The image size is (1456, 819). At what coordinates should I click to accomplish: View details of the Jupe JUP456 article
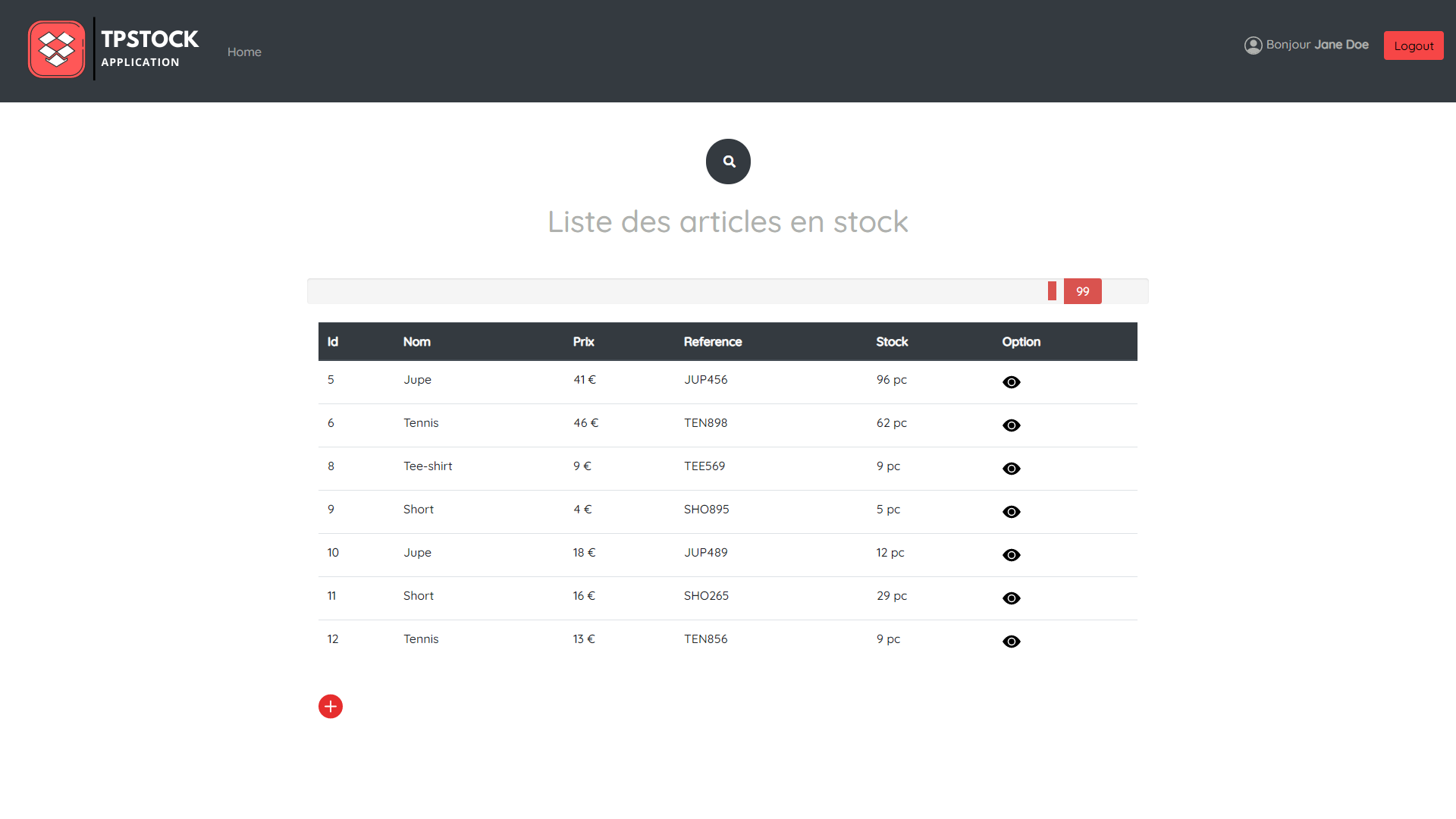1012,382
